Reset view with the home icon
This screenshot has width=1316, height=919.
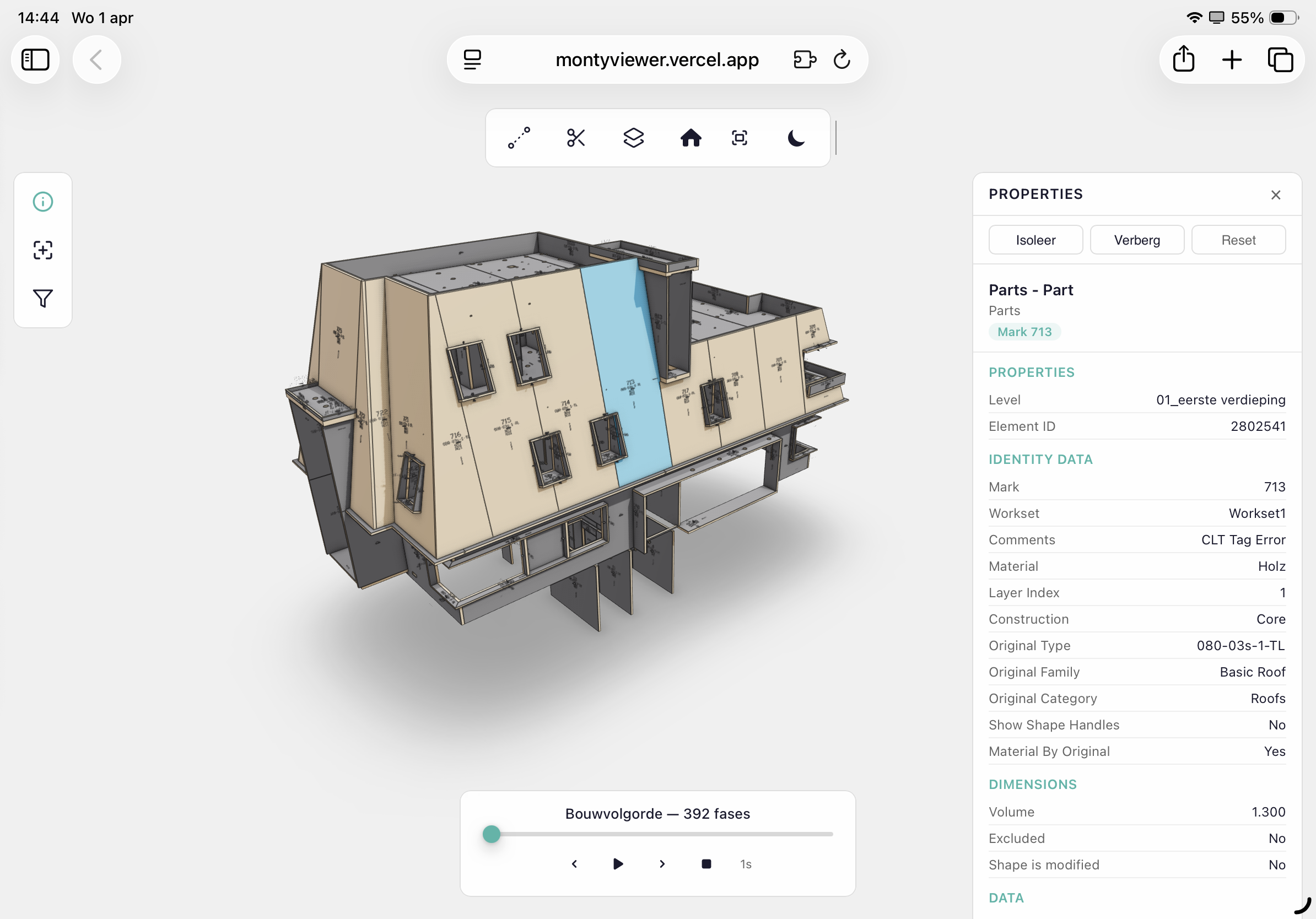(691, 138)
